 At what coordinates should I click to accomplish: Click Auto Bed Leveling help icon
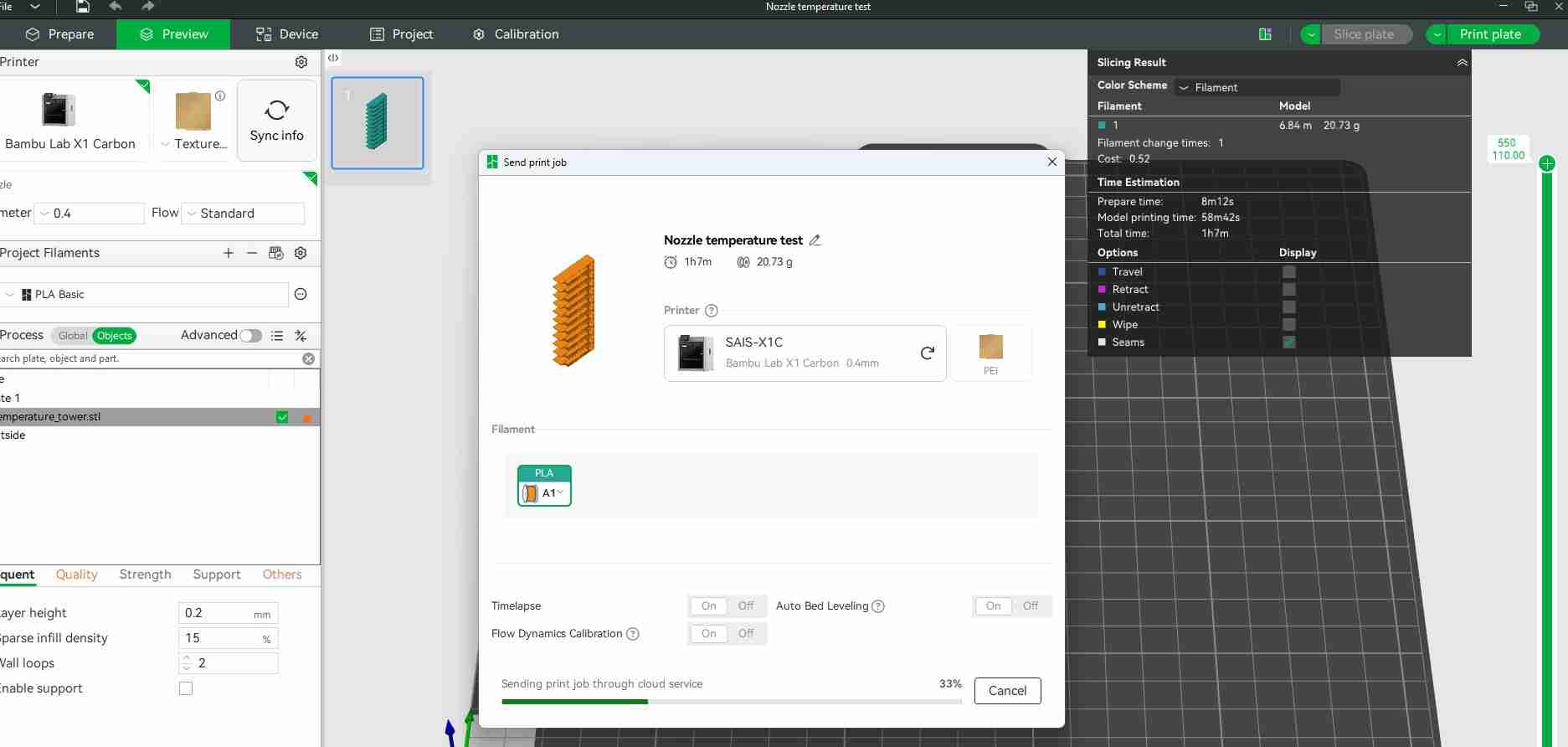pyautogui.click(x=878, y=606)
